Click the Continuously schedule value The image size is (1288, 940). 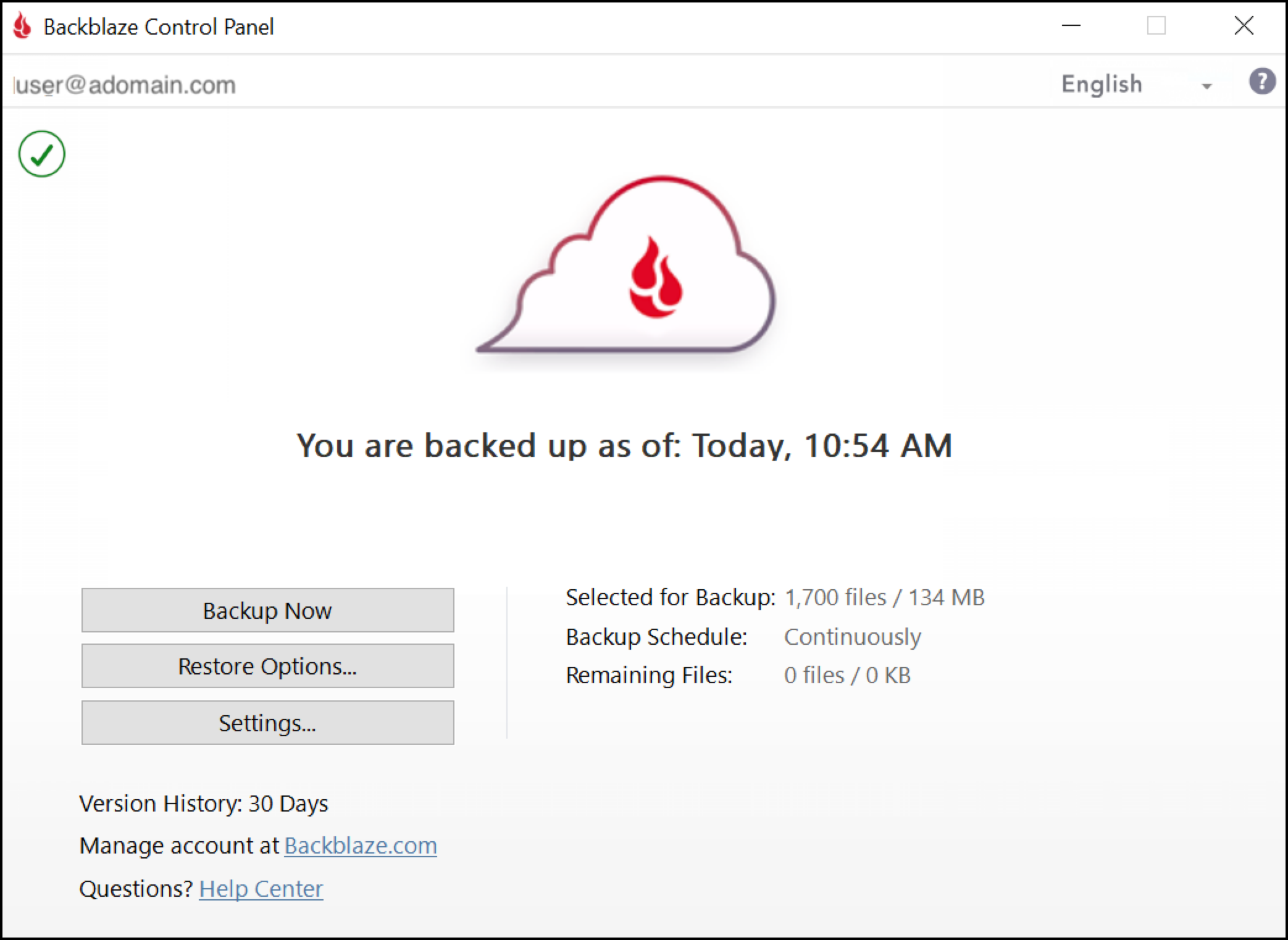pyautogui.click(x=852, y=637)
